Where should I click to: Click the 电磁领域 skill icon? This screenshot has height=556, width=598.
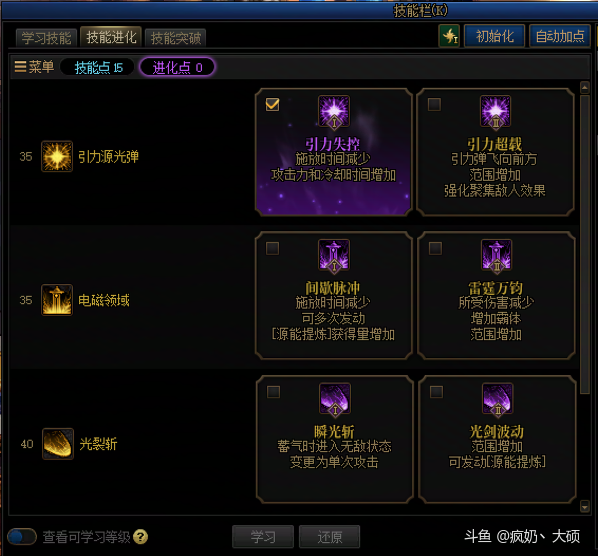[x=57, y=300]
